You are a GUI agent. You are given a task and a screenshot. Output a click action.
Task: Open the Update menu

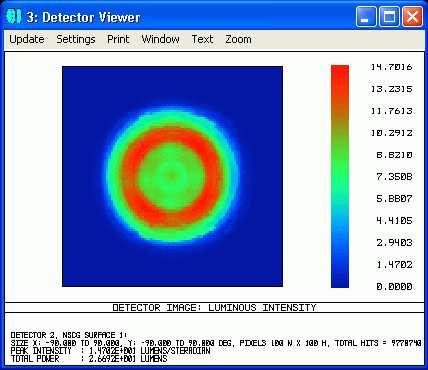pyautogui.click(x=27, y=39)
